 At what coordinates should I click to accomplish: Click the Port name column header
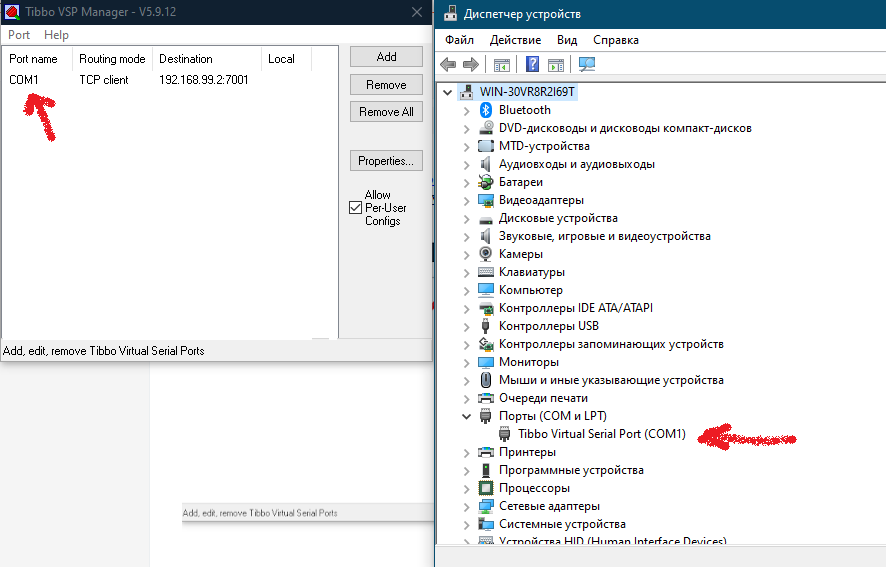point(38,59)
